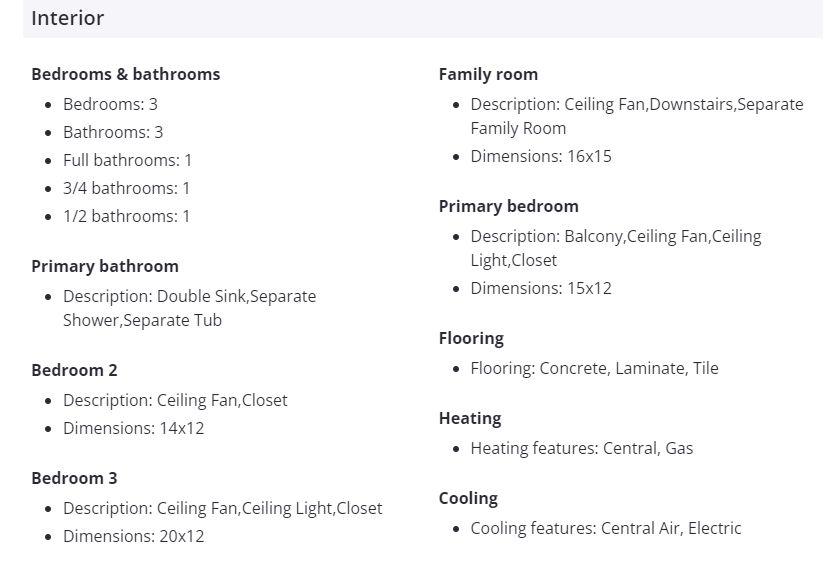
Task: Click the Cooling heading
Action: pos(468,498)
